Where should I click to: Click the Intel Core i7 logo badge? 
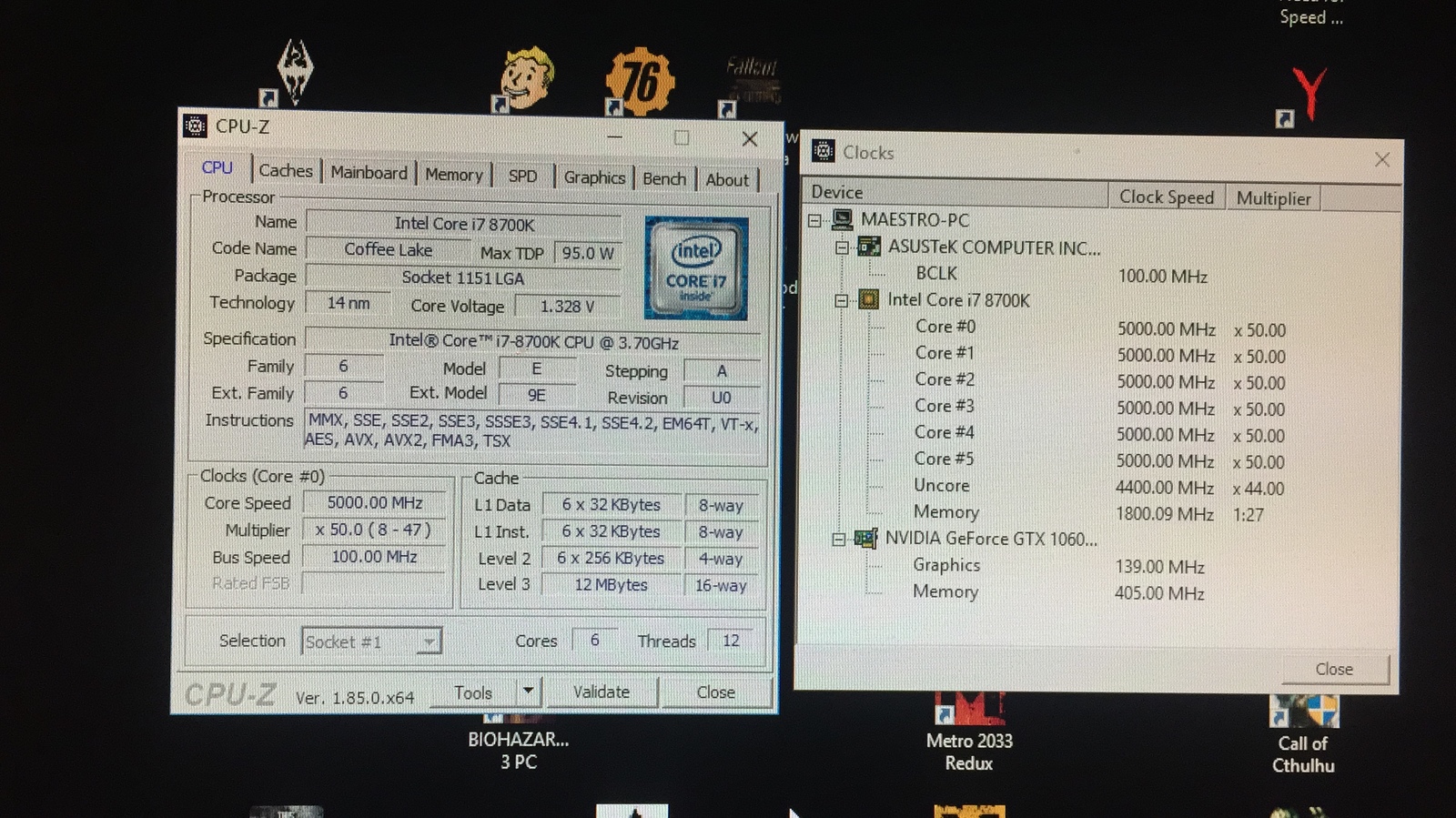coord(696,268)
